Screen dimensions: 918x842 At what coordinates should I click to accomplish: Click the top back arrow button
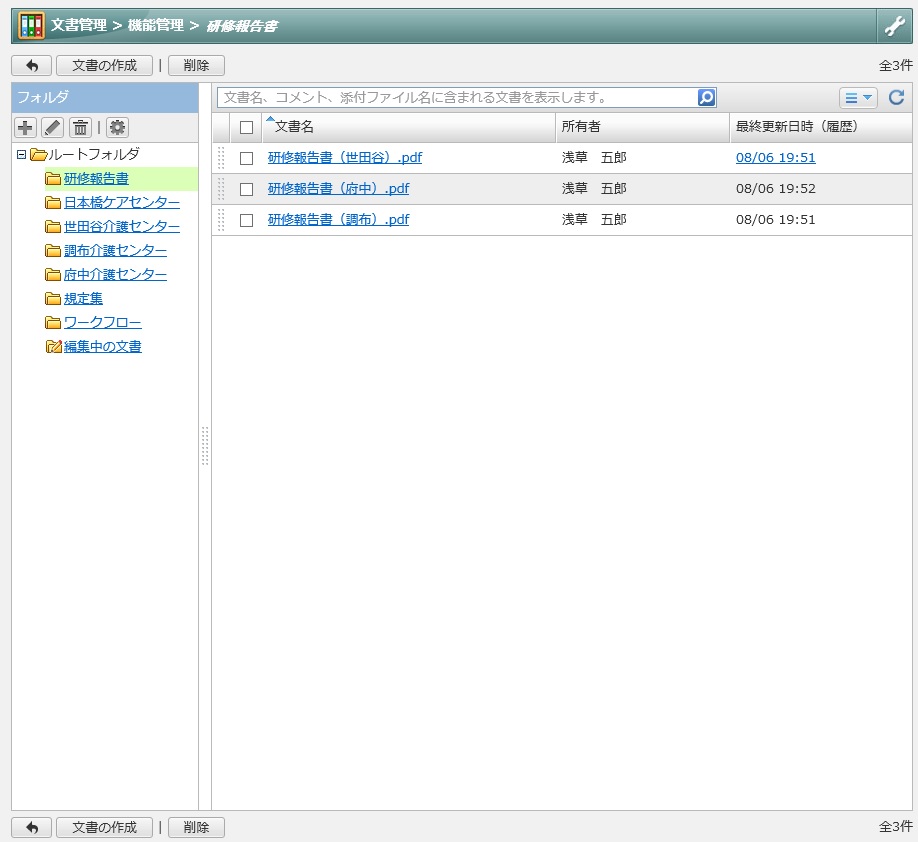pyautogui.click(x=32, y=66)
